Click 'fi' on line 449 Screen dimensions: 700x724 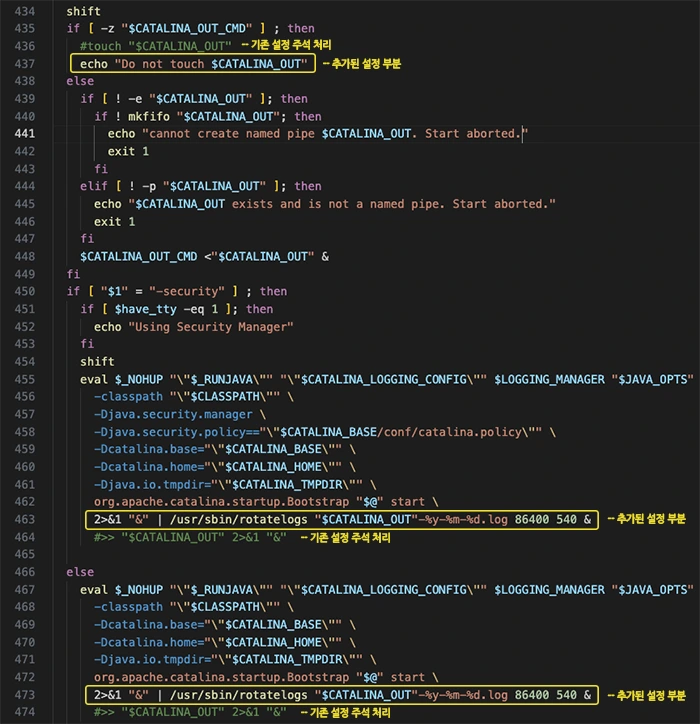73,274
